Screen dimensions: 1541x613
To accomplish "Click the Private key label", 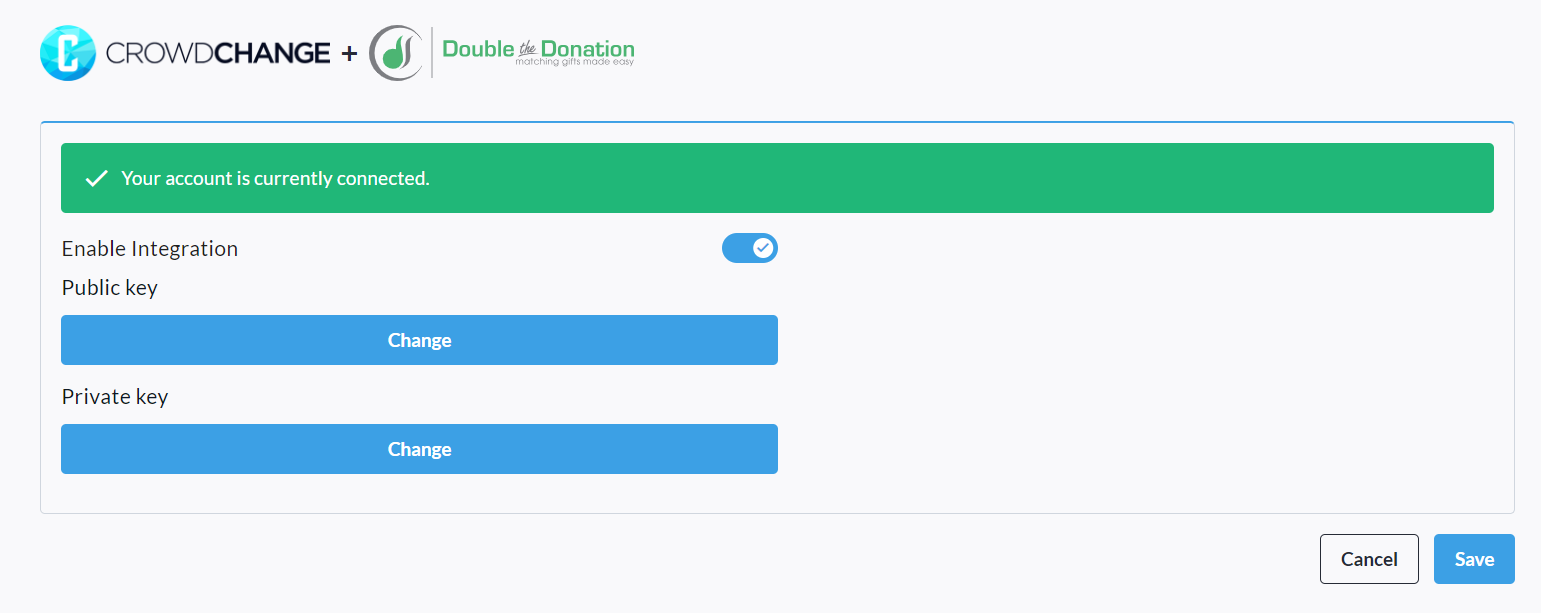I will click(x=115, y=397).
